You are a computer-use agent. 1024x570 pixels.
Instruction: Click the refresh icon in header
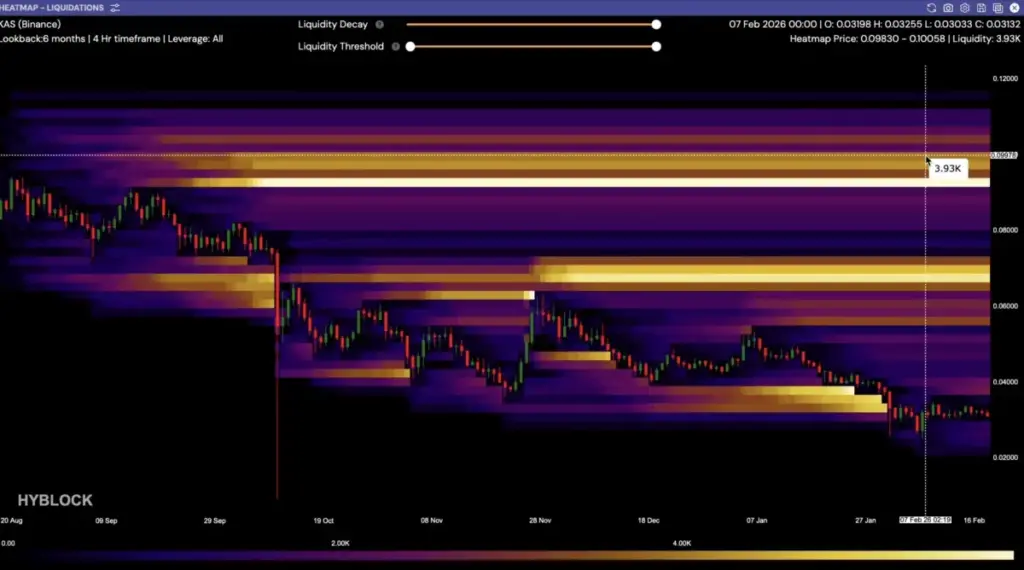point(931,8)
